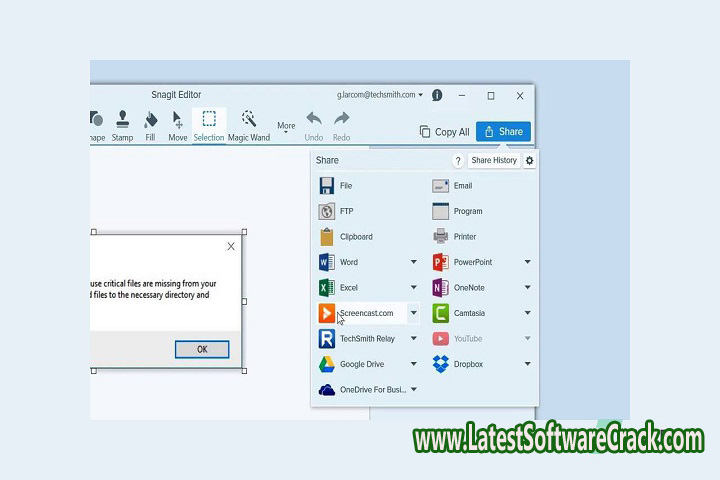Screen dimensions: 720x480
Task: Click the share help question mark
Action: point(458,160)
